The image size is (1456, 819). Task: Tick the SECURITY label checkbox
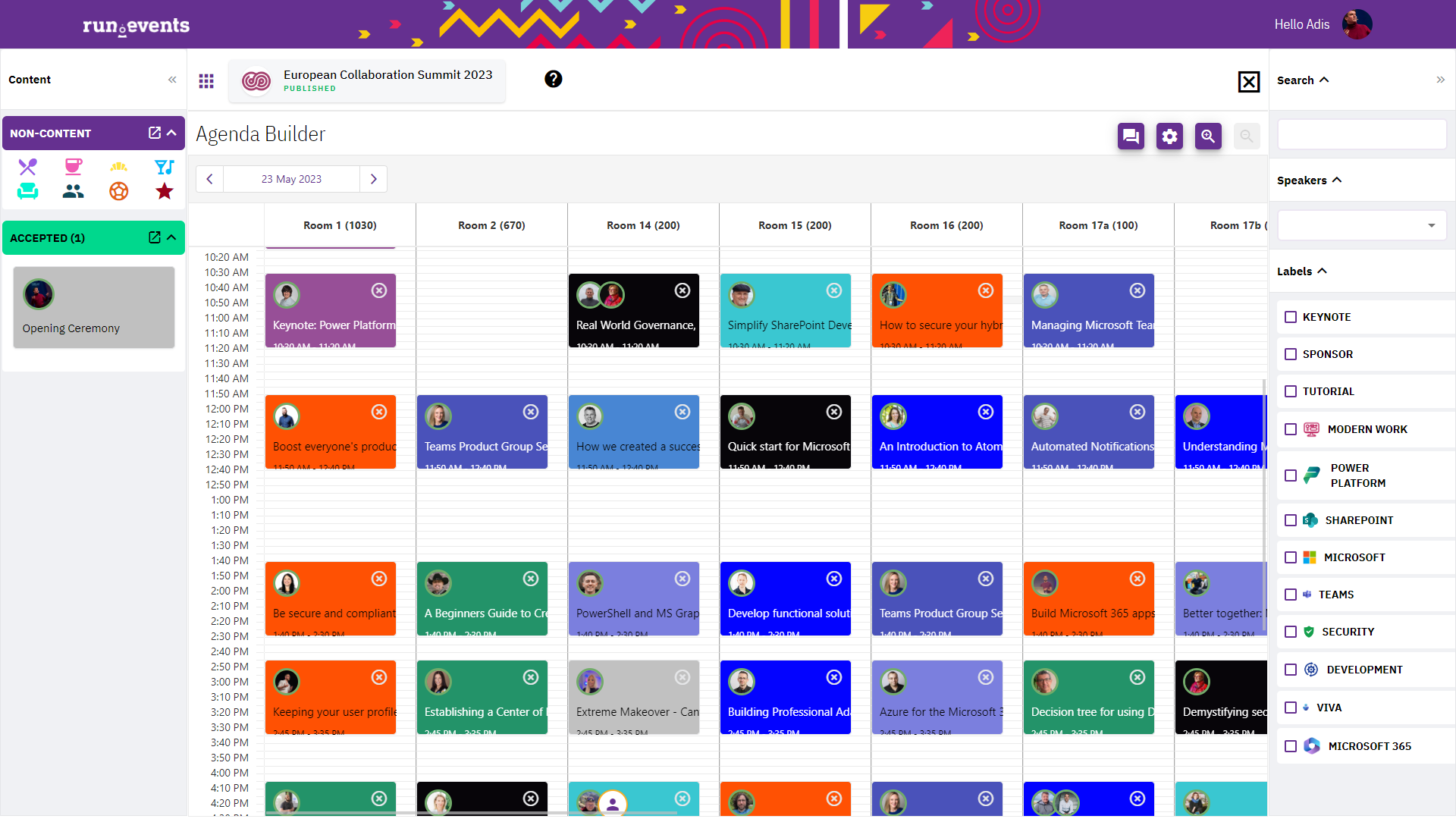coord(1291,632)
